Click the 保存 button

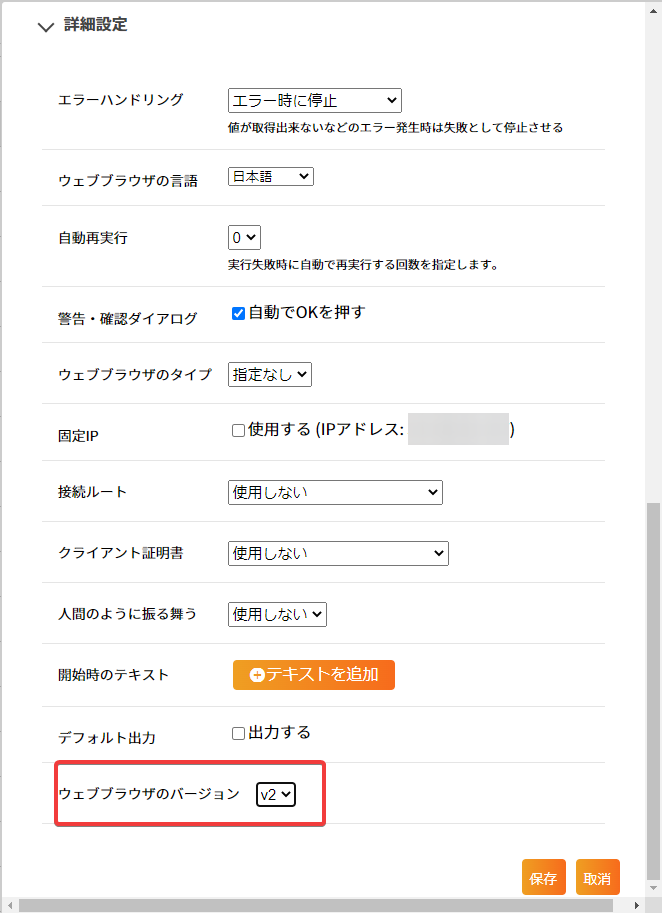click(544, 877)
